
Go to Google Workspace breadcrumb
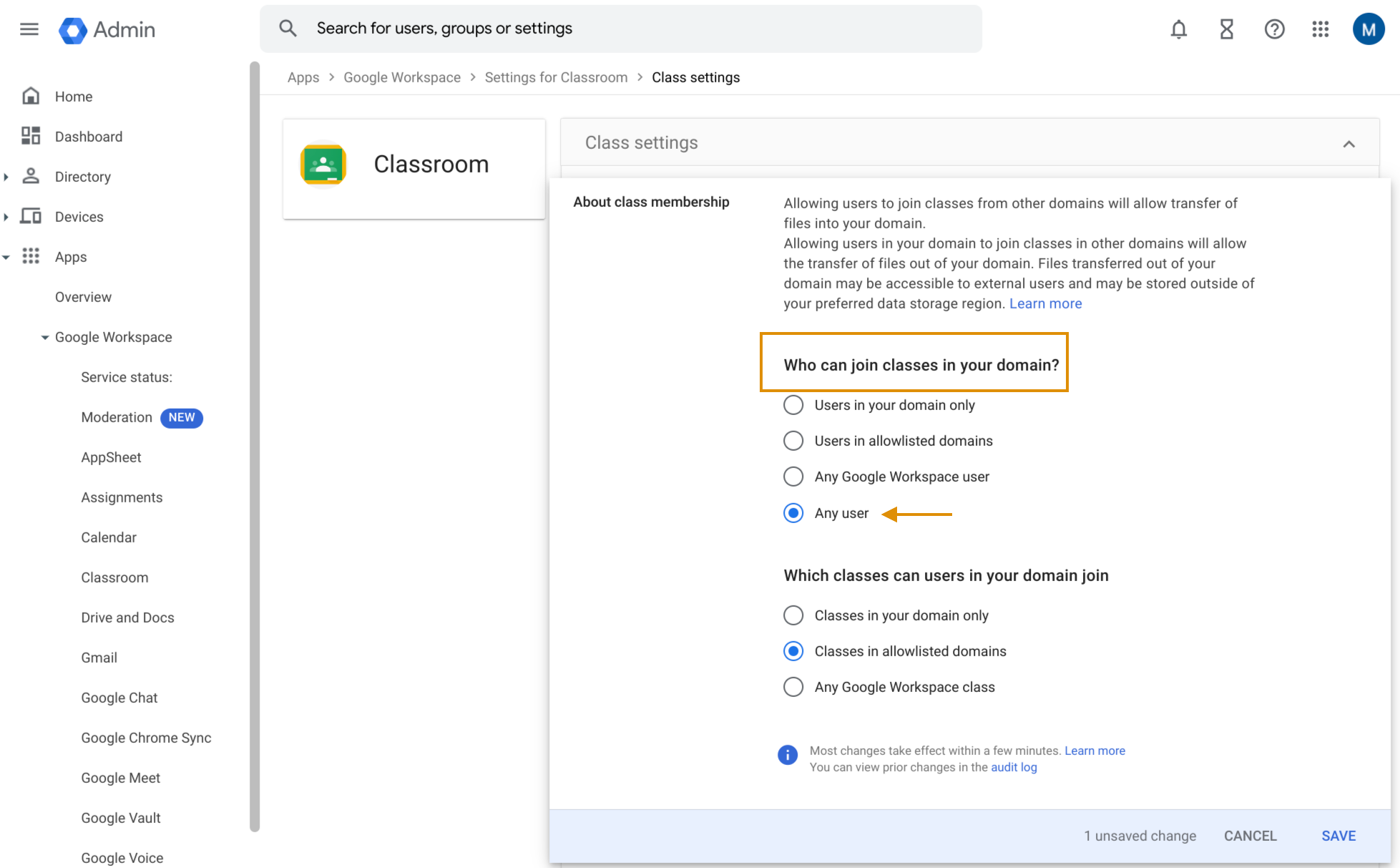tap(402, 77)
